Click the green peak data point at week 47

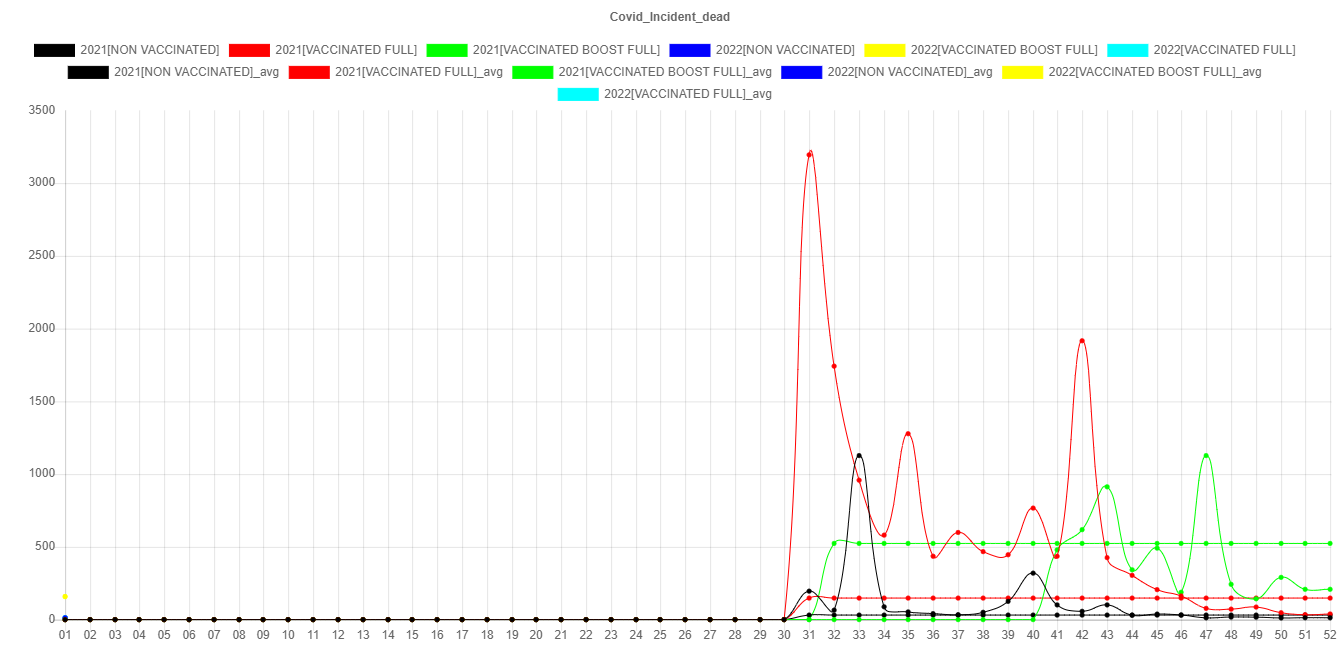click(x=1206, y=456)
